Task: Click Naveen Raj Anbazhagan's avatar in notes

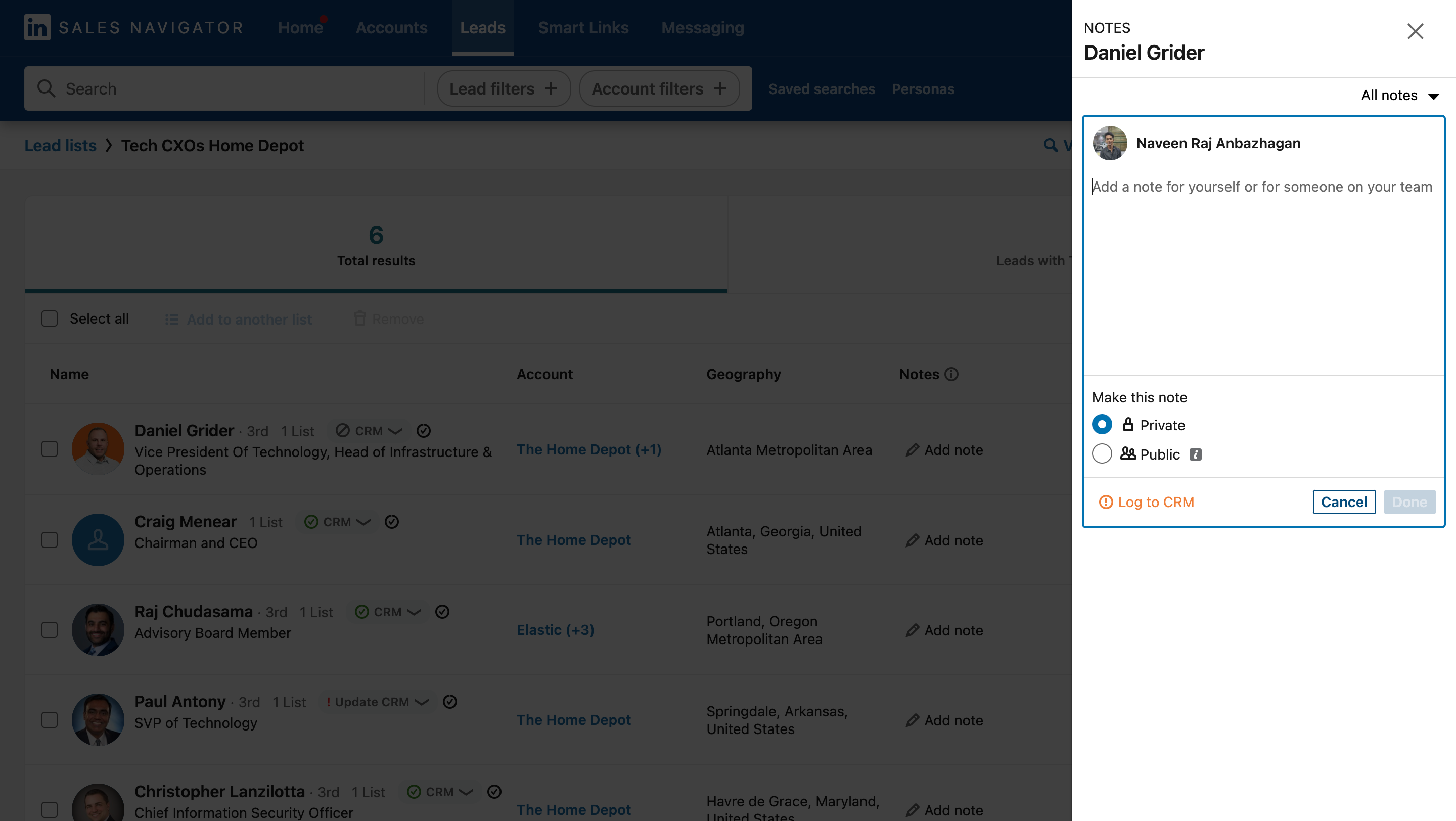Action: coord(1110,143)
